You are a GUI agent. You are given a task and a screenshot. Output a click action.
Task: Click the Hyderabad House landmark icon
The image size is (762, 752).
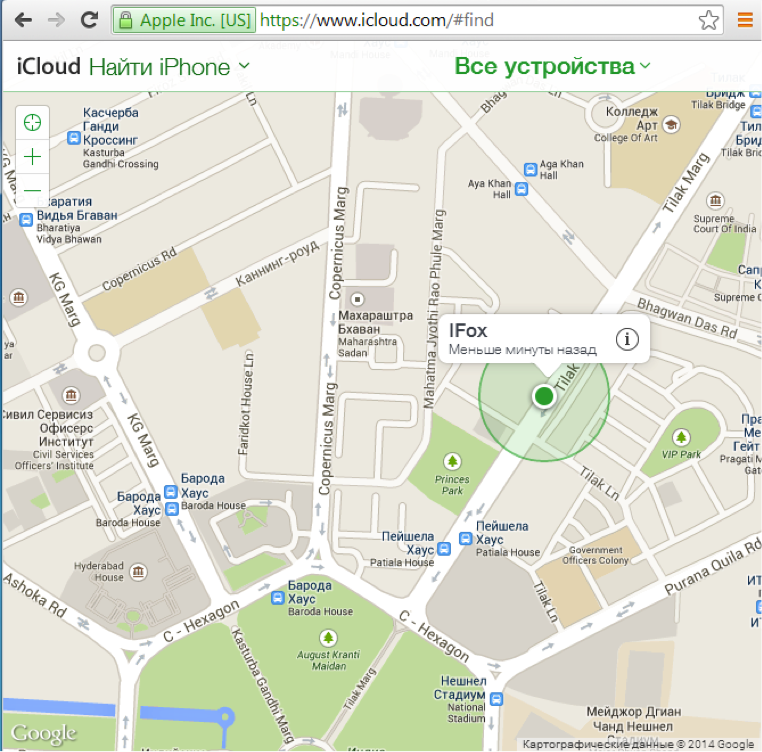click(x=138, y=571)
